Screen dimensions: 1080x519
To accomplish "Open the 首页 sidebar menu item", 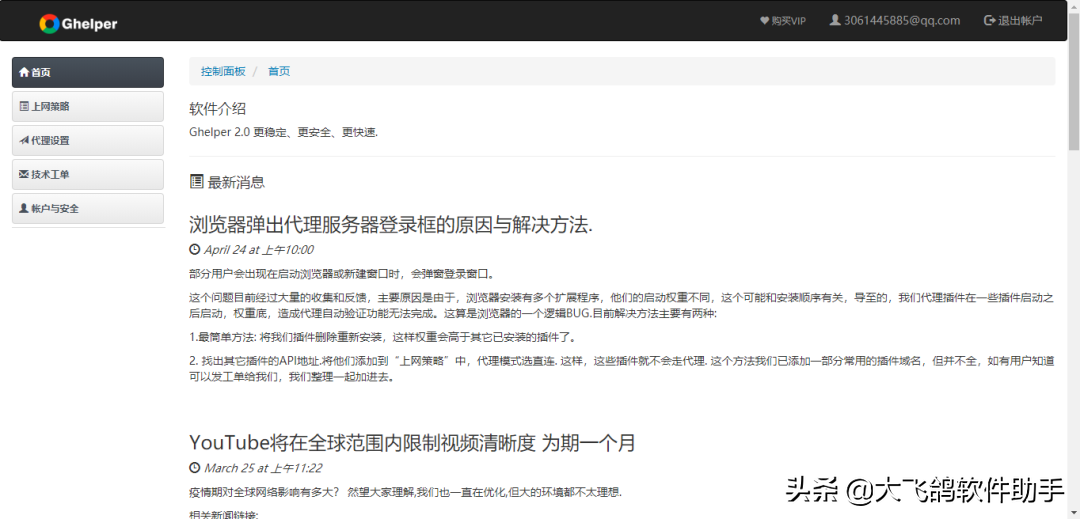I will click(x=87, y=72).
